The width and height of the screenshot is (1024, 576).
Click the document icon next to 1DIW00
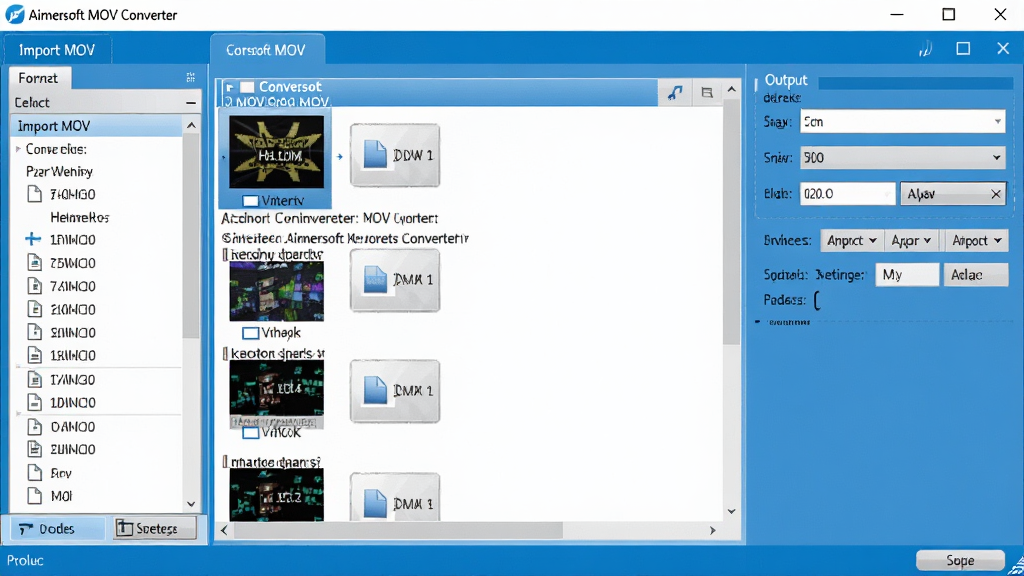point(35,402)
